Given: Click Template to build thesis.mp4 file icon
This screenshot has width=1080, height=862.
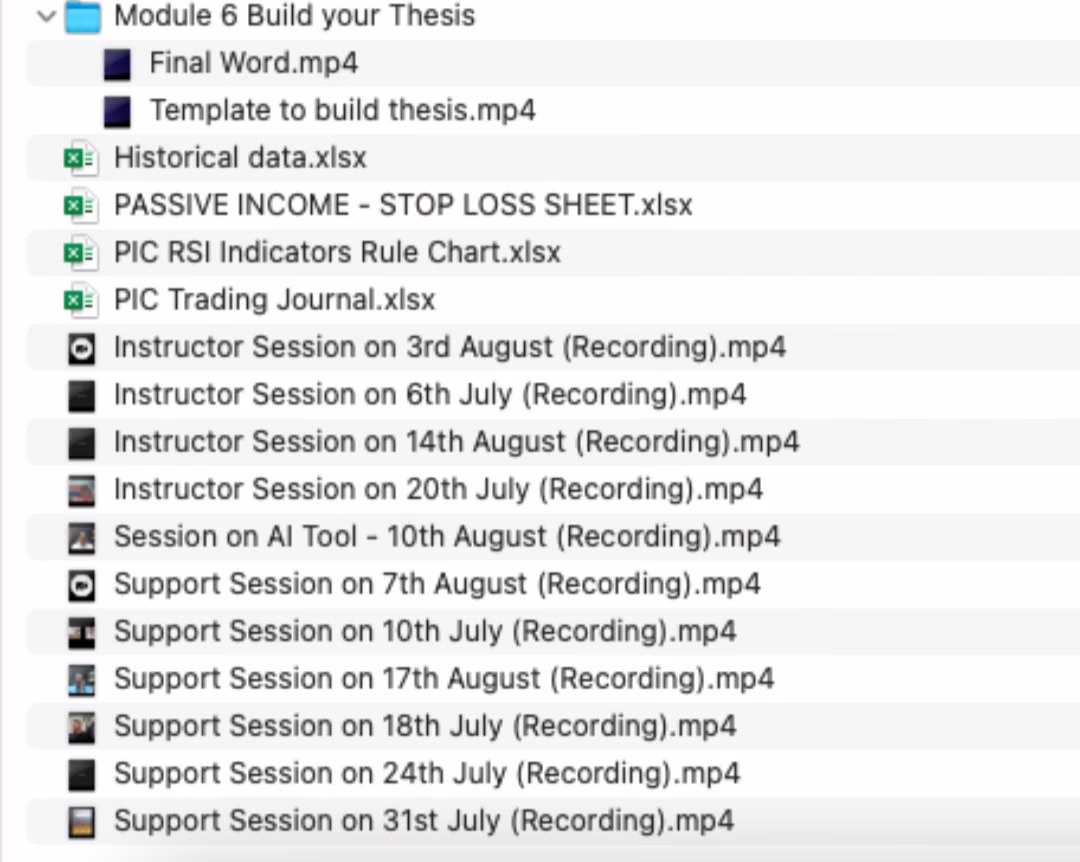Looking at the screenshot, I should (x=117, y=112).
